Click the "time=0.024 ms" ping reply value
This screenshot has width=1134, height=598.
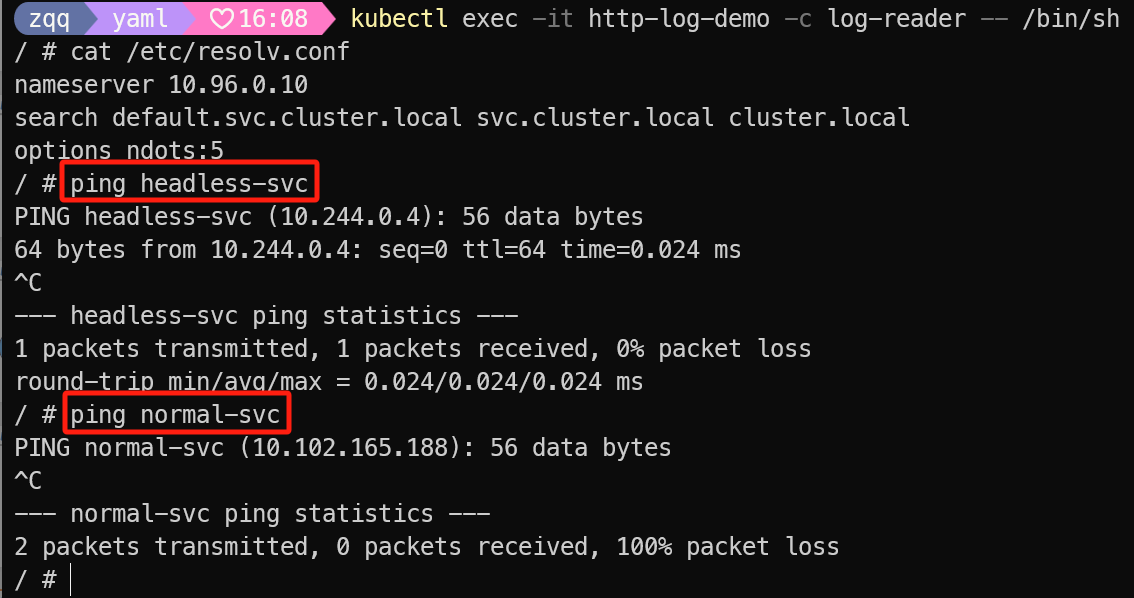(651, 250)
